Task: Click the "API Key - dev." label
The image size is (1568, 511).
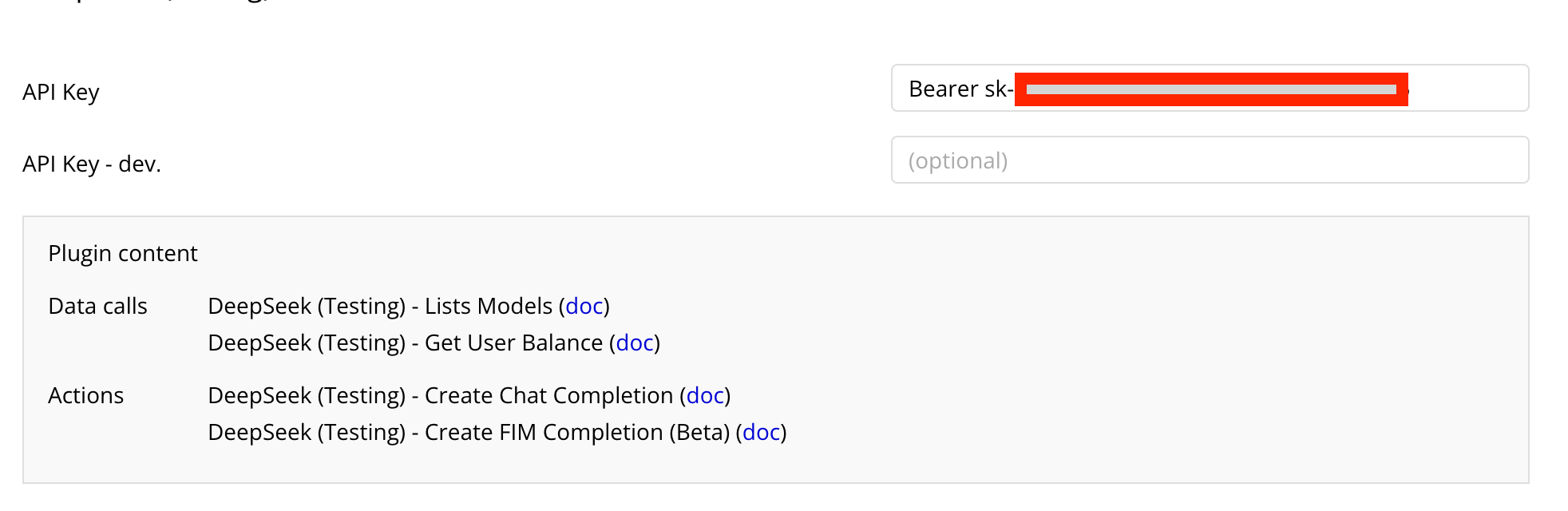Action: point(92,164)
